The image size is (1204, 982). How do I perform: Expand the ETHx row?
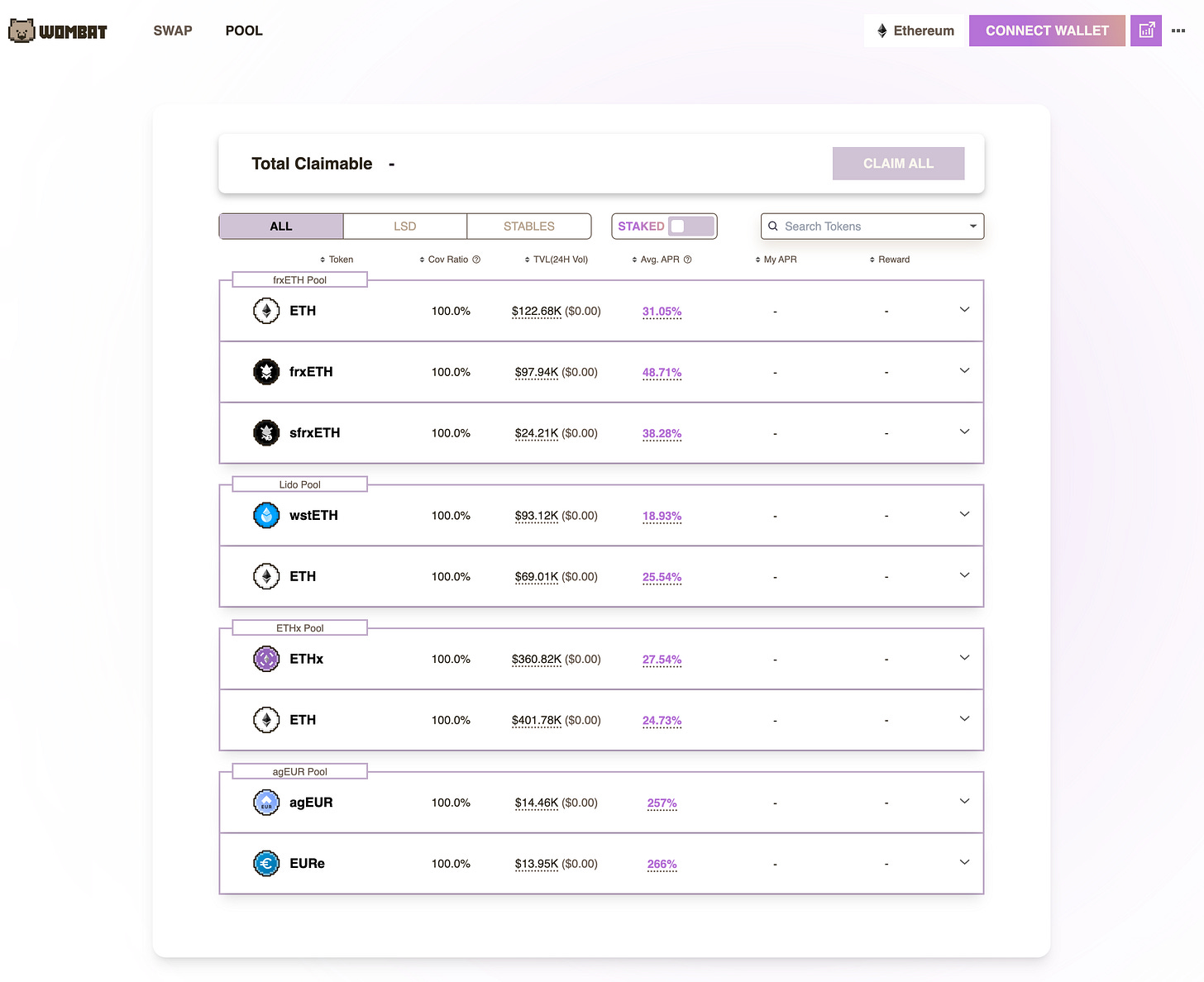[964, 658]
